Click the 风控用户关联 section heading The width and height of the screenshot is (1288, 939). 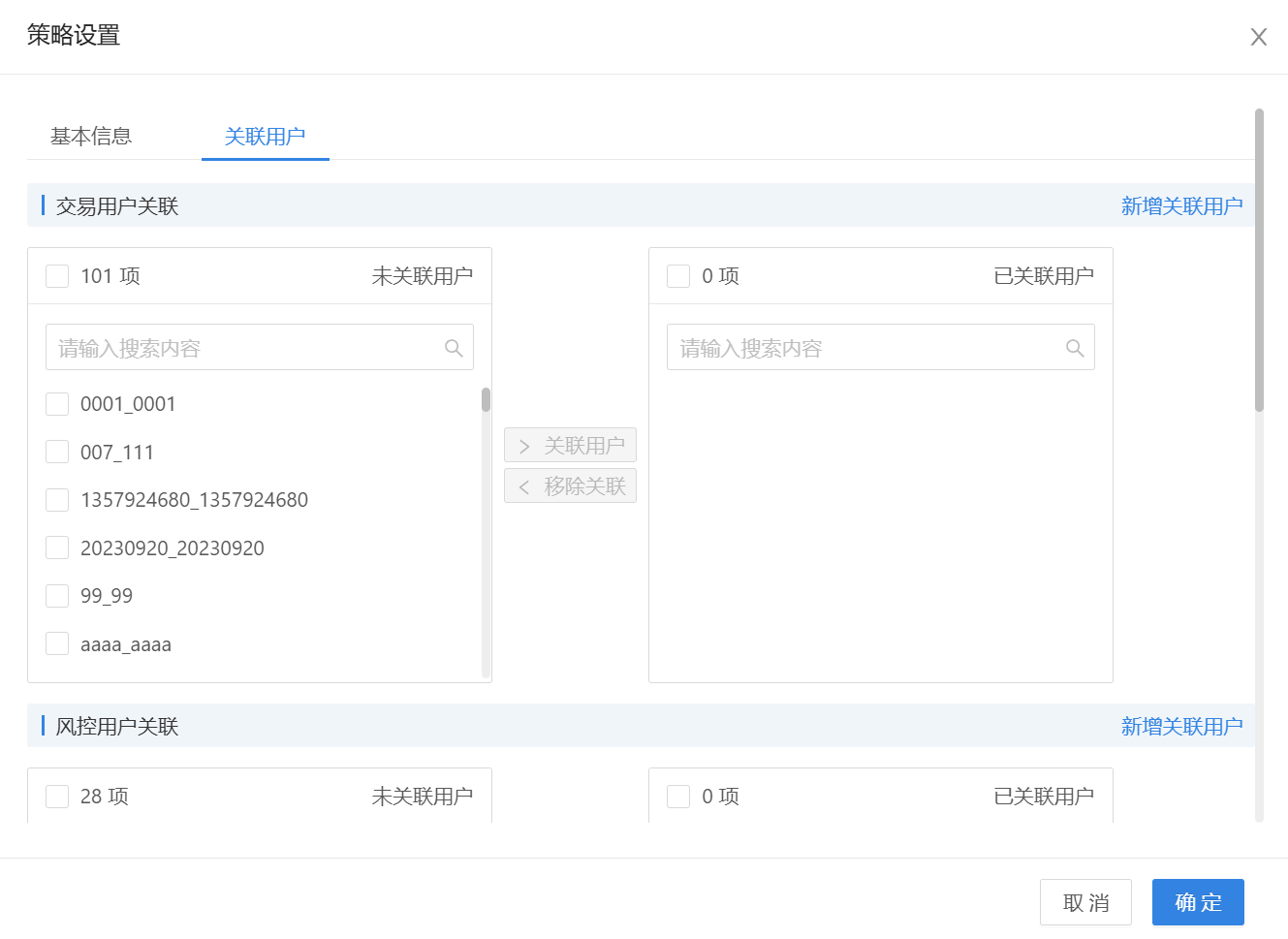[x=117, y=726]
